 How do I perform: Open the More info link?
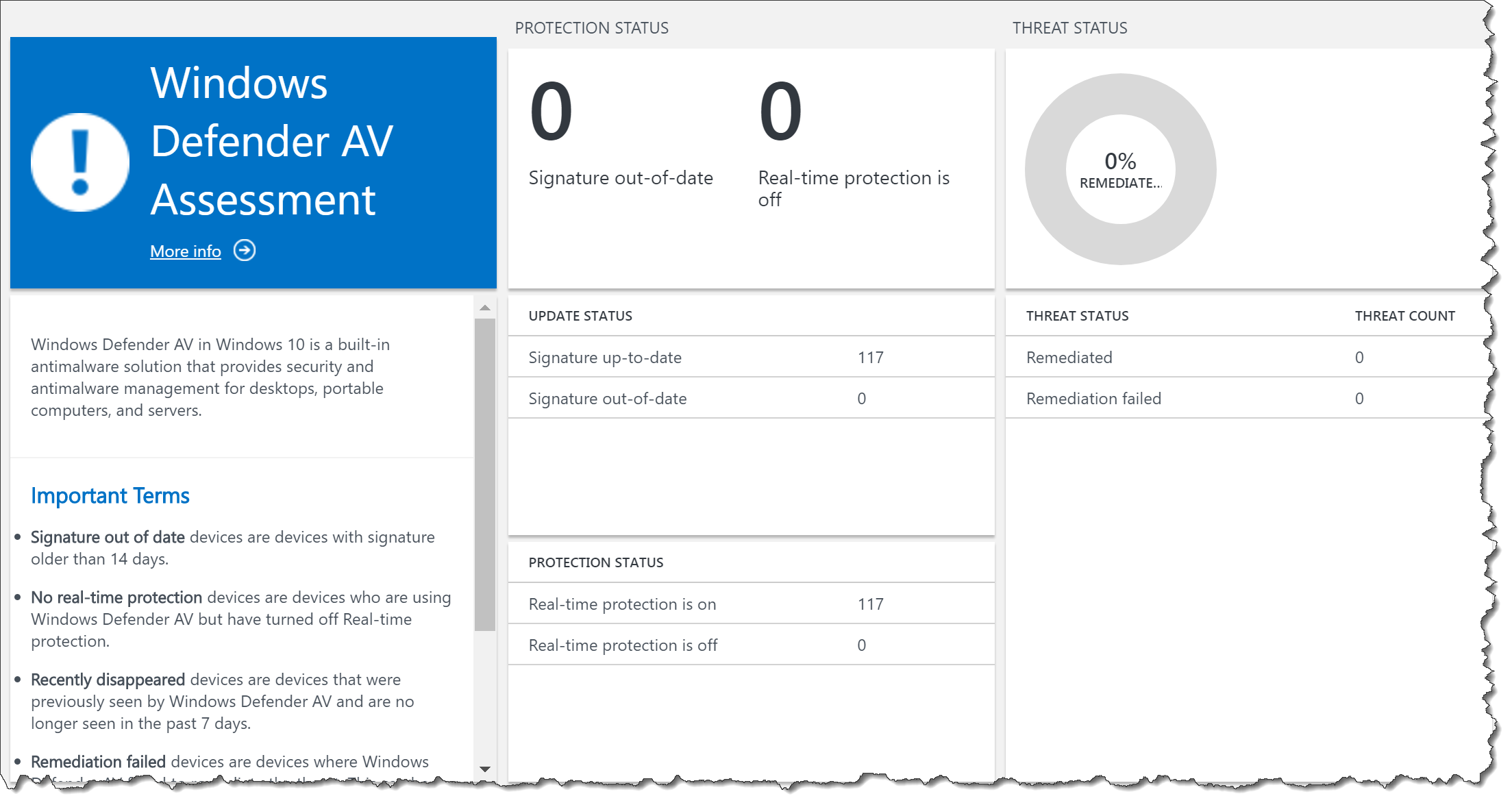(185, 251)
